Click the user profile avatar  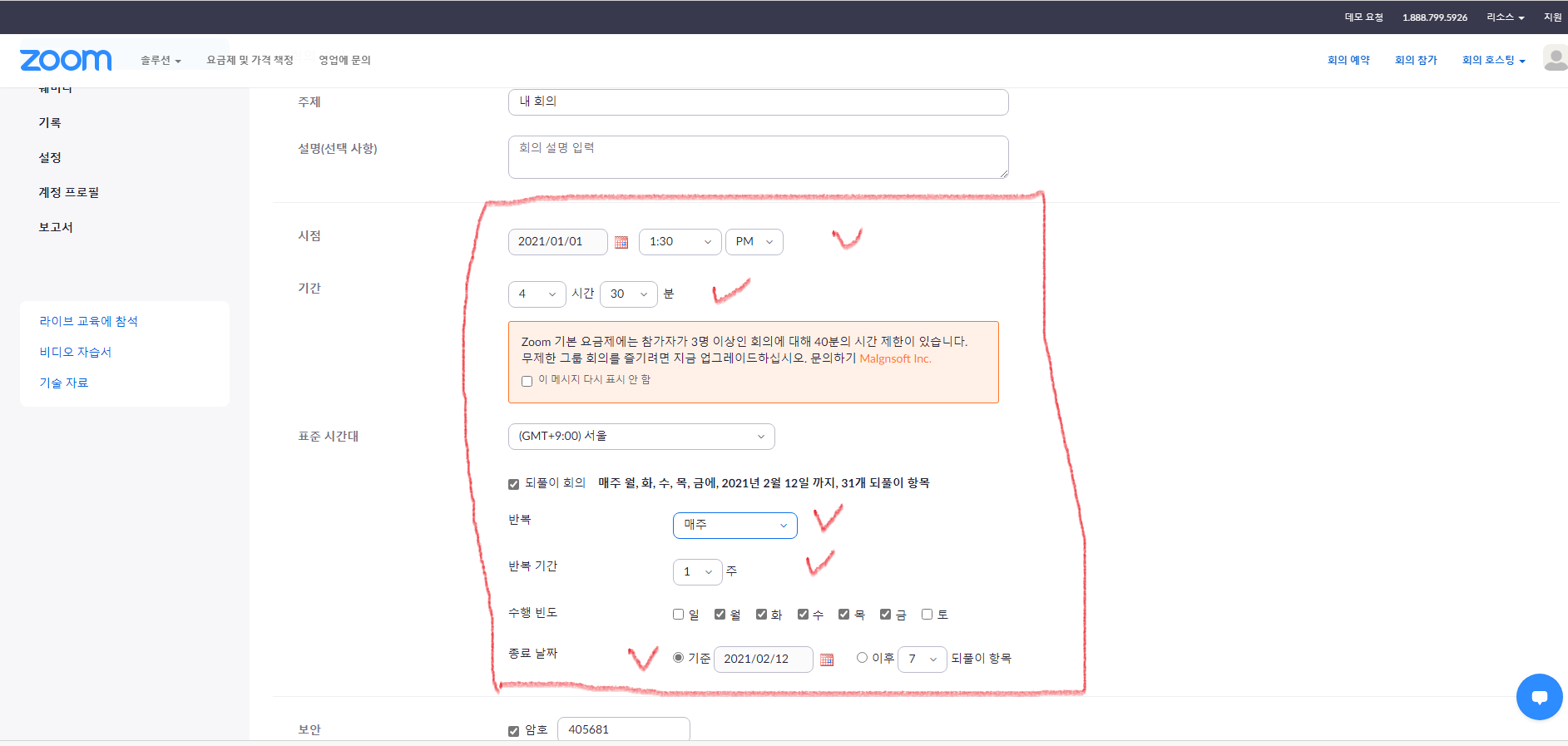pos(1554,58)
